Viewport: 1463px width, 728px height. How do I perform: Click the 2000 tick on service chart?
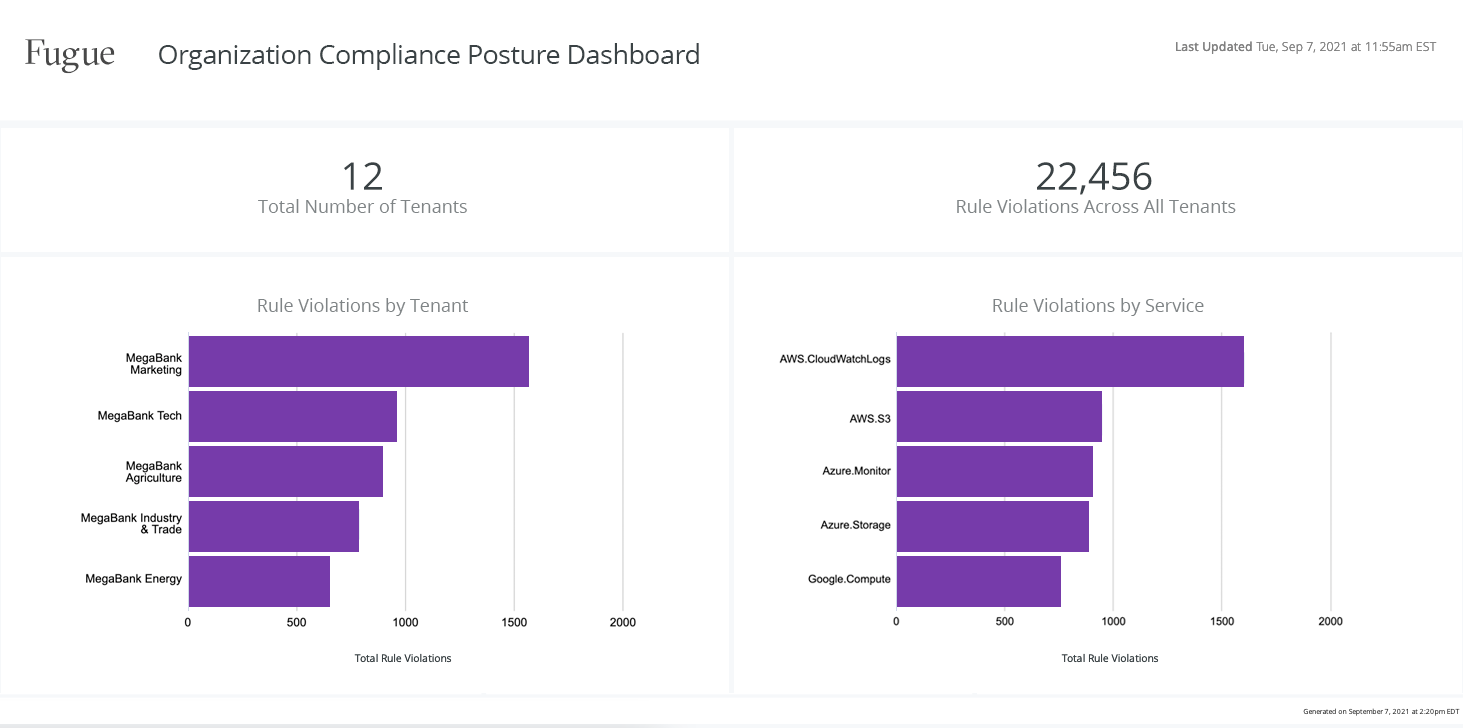(1330, 622)
